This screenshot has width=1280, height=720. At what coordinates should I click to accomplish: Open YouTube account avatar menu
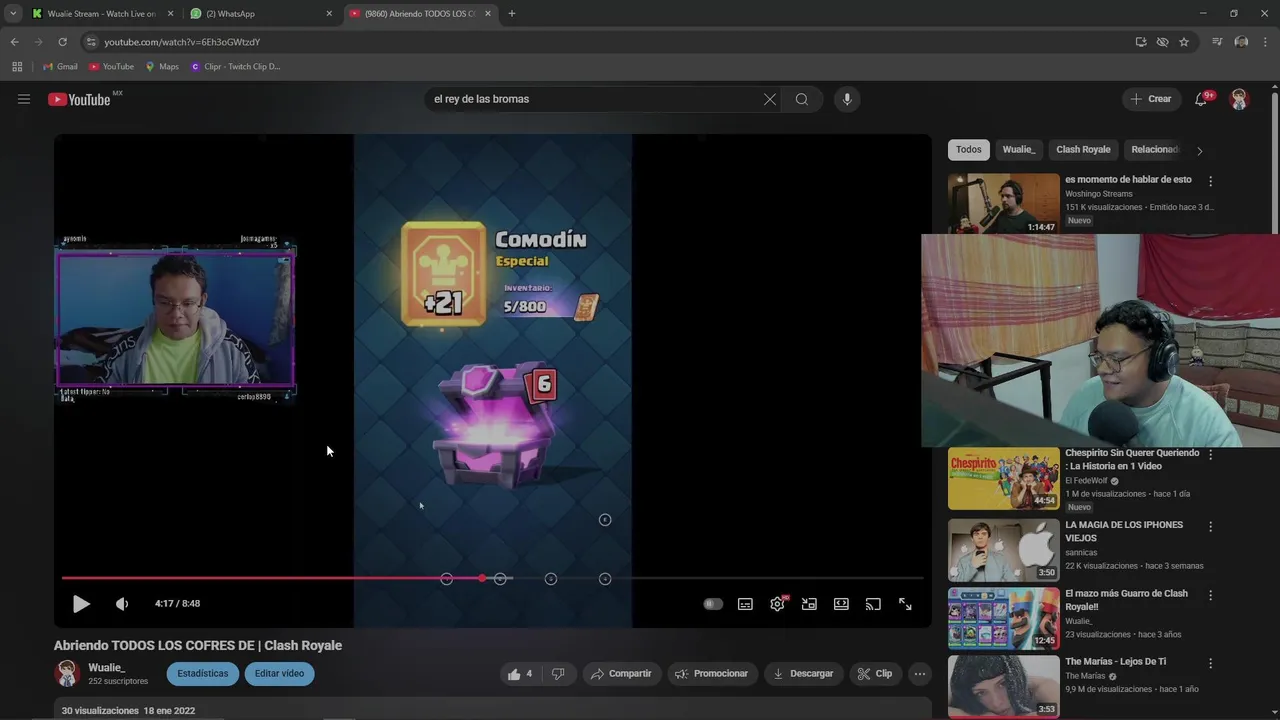coord(1239,99)
